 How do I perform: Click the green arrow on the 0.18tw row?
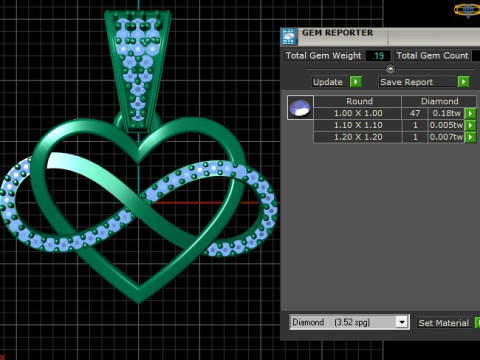[x=470, y=113]
